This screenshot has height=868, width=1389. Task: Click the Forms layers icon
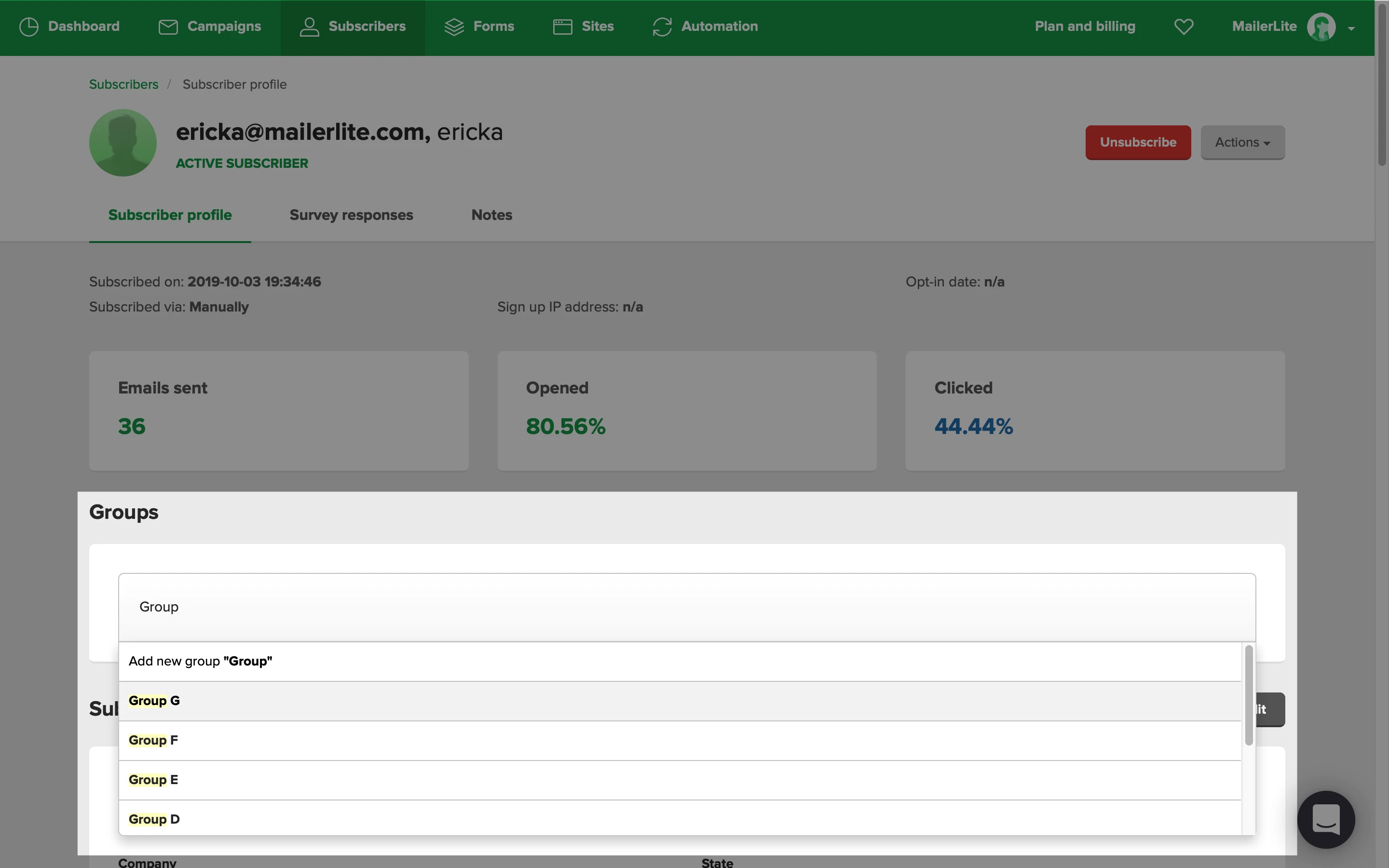pyautogui.click(x=453, y=27)
